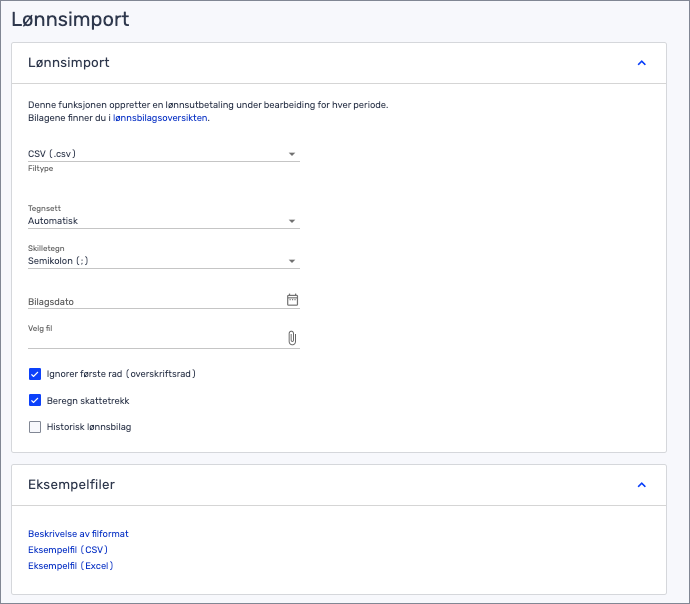Collapse the Lønnsimport panel with its chevron

642,63
